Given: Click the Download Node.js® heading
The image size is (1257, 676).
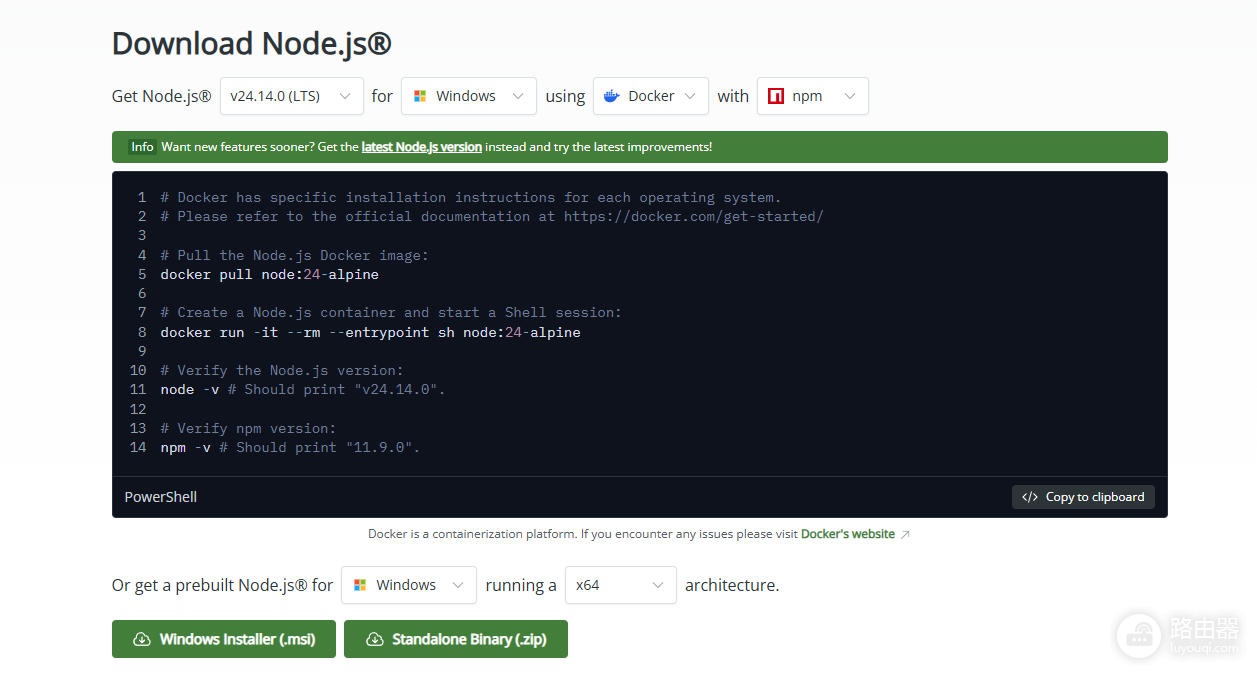Looking at the screenshot, I should [x=251, y=43].
